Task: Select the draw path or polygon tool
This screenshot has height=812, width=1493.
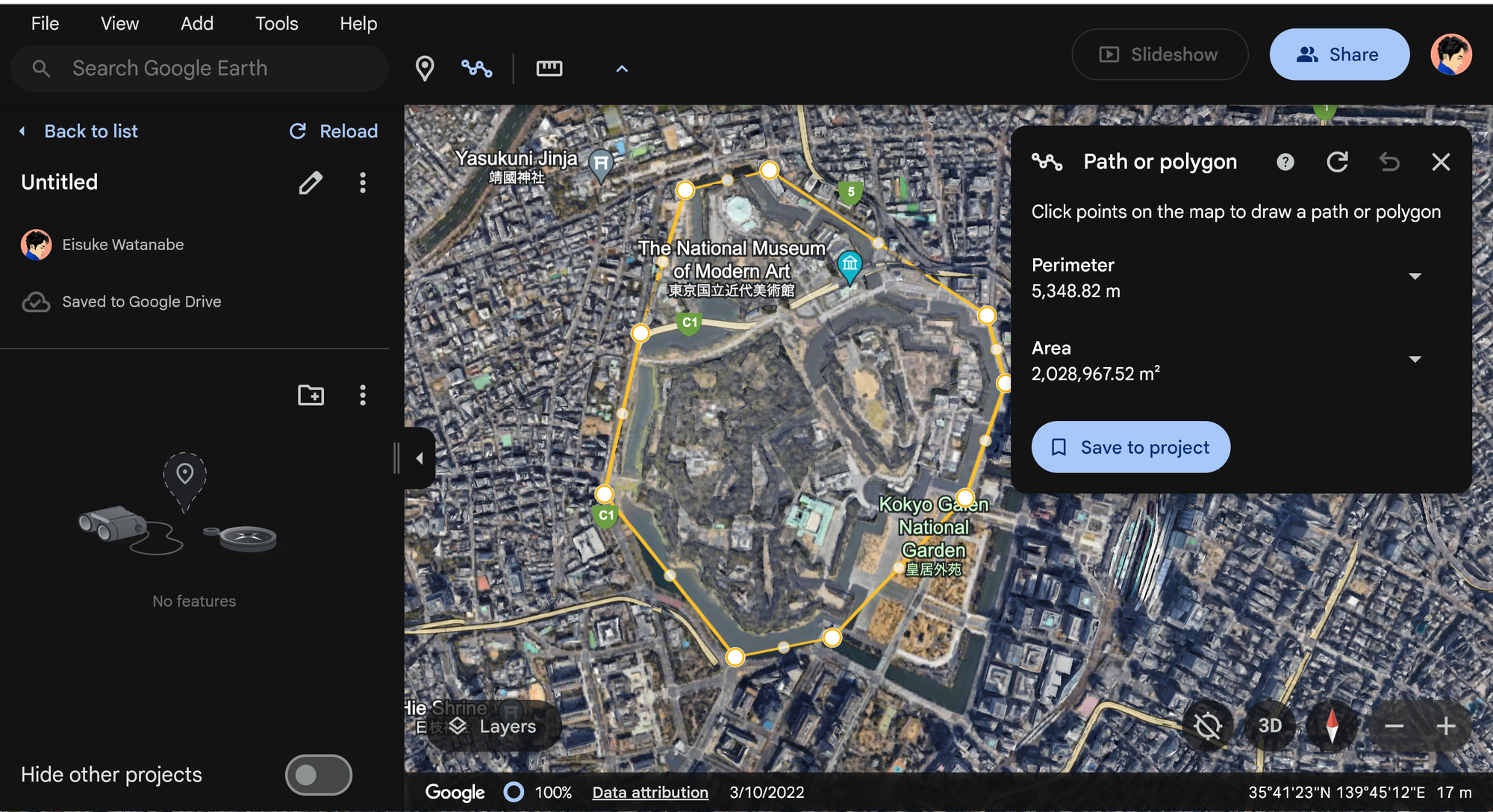Action: [x=476, y=69]
